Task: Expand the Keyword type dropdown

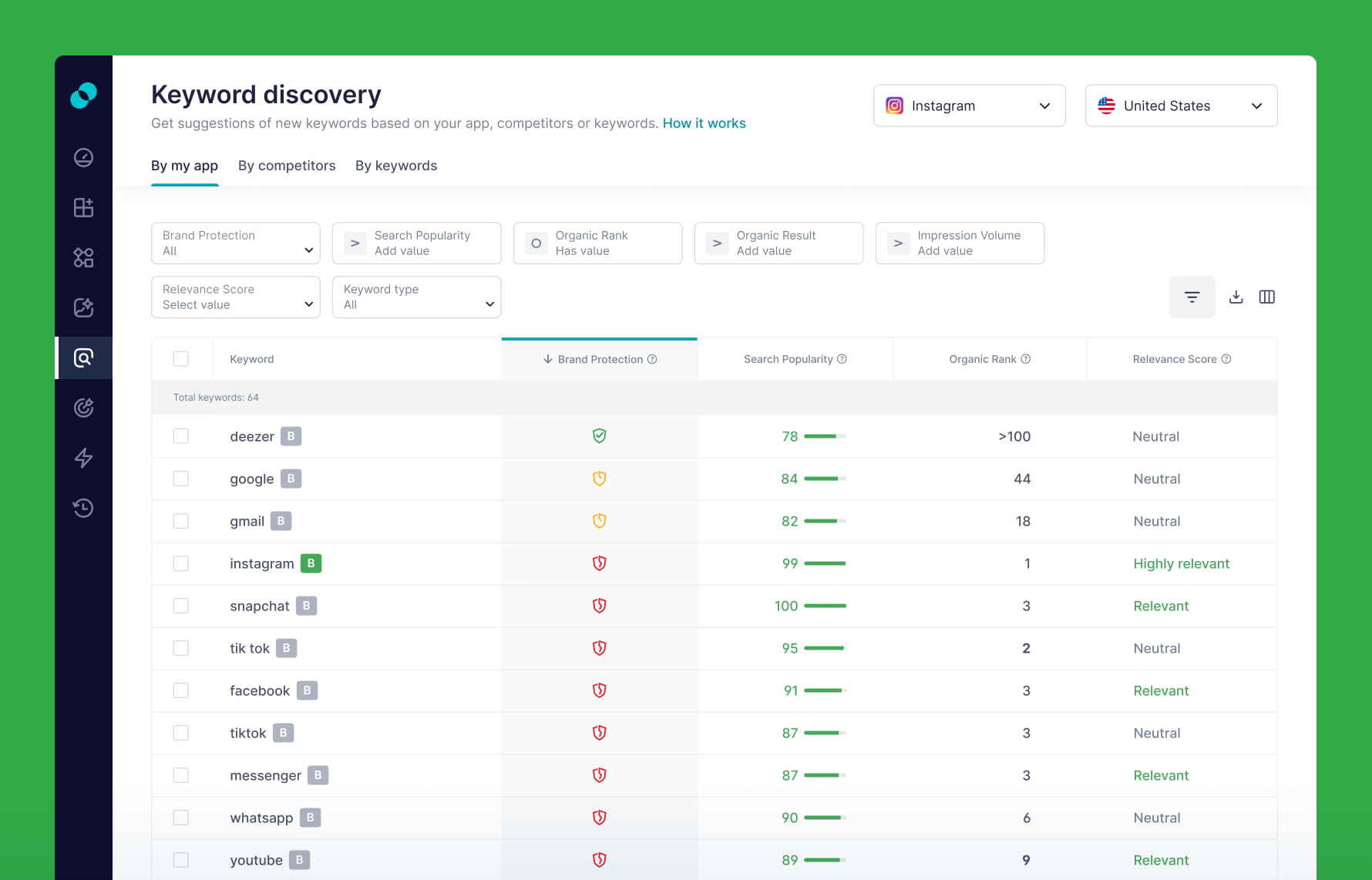Action: pos(416,297)
